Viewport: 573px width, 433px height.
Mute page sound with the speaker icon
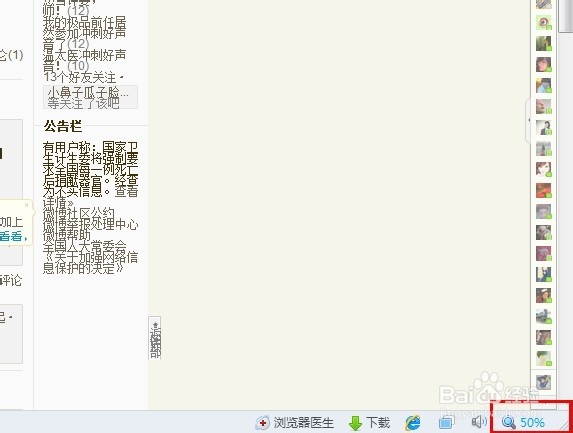(x=479, y=422)
